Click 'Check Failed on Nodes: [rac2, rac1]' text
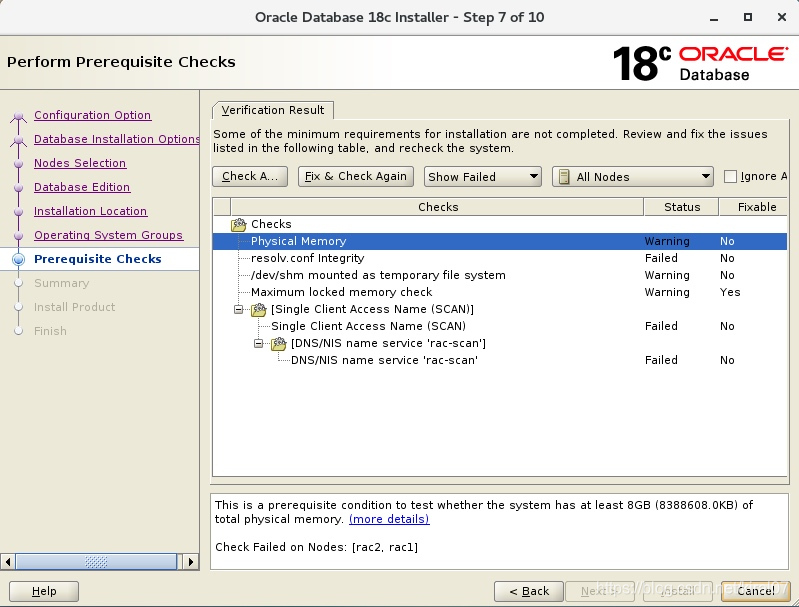 click(316, 547)
